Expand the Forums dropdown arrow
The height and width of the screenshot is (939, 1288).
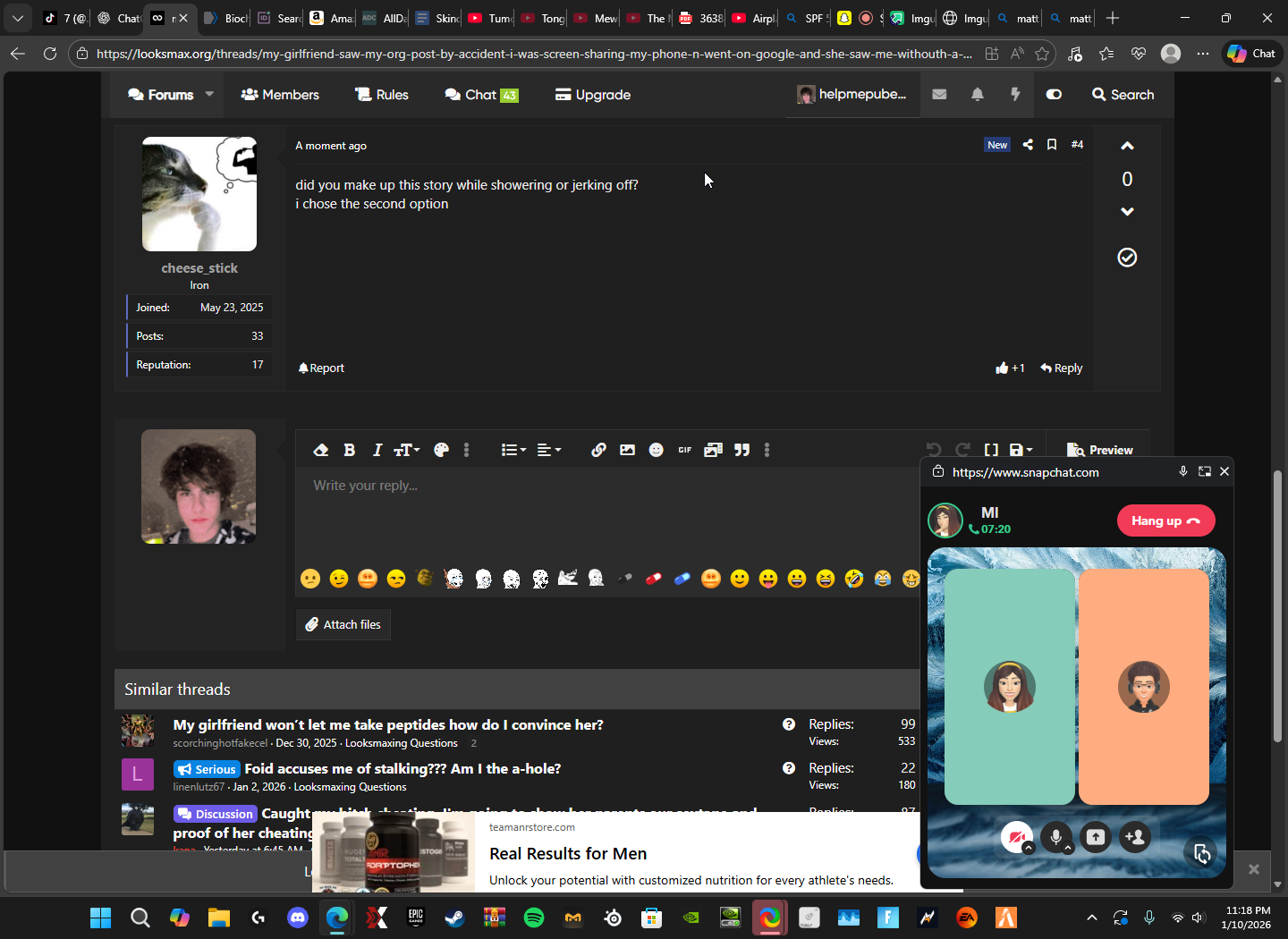tap(209, 94)
